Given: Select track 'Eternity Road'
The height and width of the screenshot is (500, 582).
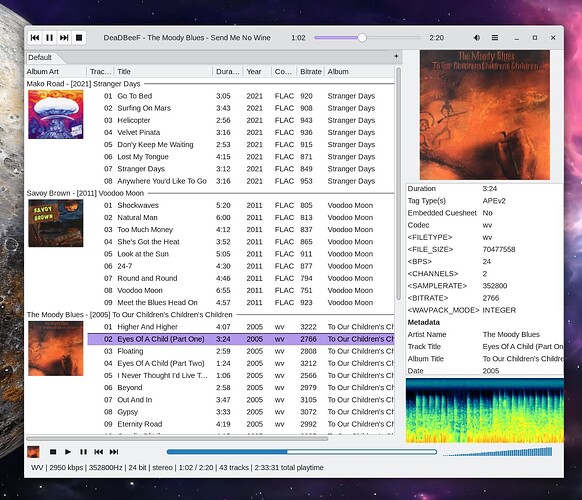Looking at the screenshot, I should [241, 424].
